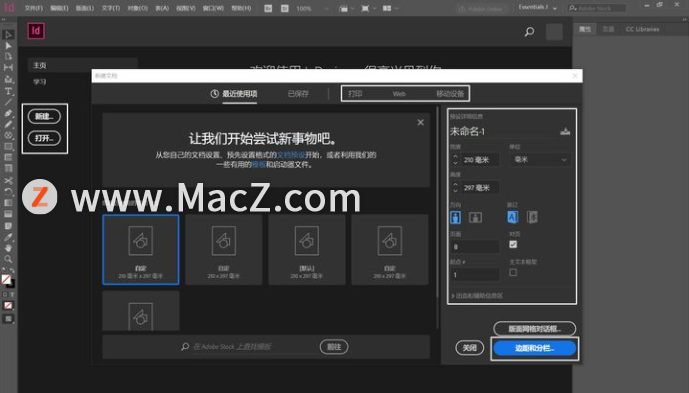Select the Gradient Swatch tool
Viewport: 689px width, 393px height.
pyautogui.click(x=8, y=203)
